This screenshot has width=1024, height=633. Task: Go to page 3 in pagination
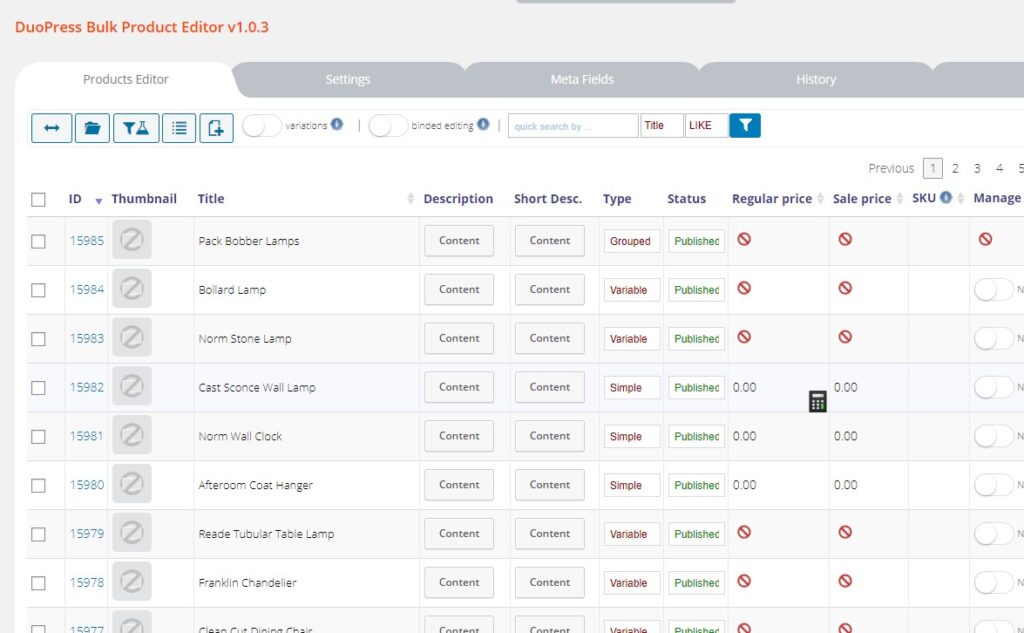(977, 169)
